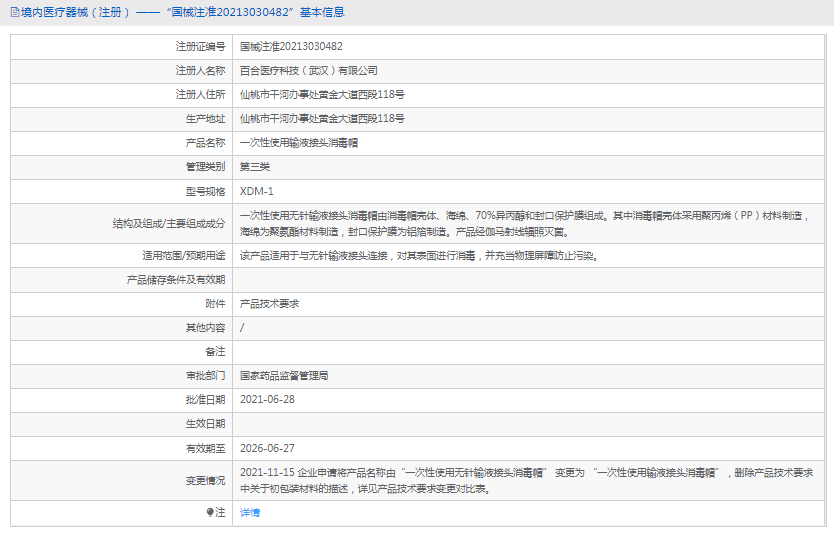The image size is (834, 534).
Task: Select the slash value in 其他内容 row
Action: [x=242, y=328]
